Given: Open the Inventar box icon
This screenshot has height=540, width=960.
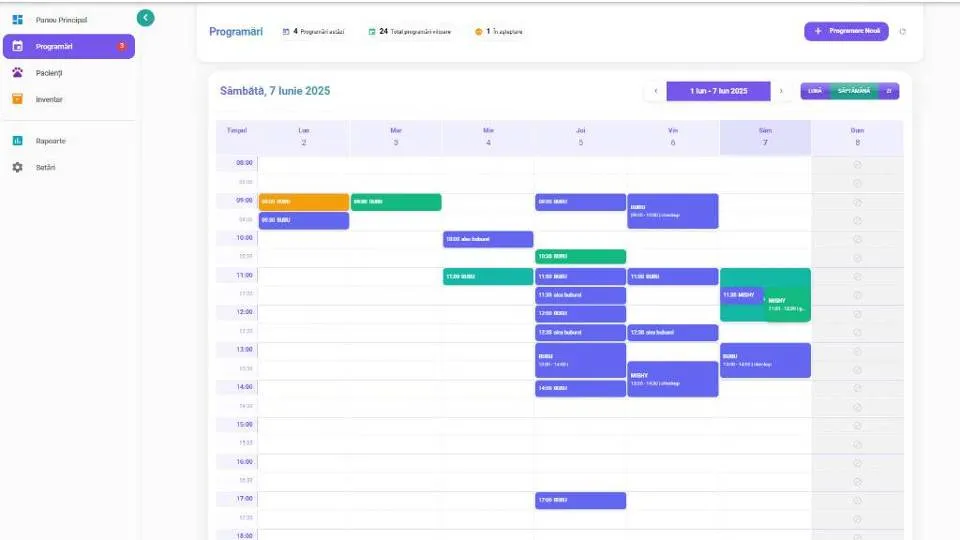Looking at the screenshot, I should (x=17, y=99).
